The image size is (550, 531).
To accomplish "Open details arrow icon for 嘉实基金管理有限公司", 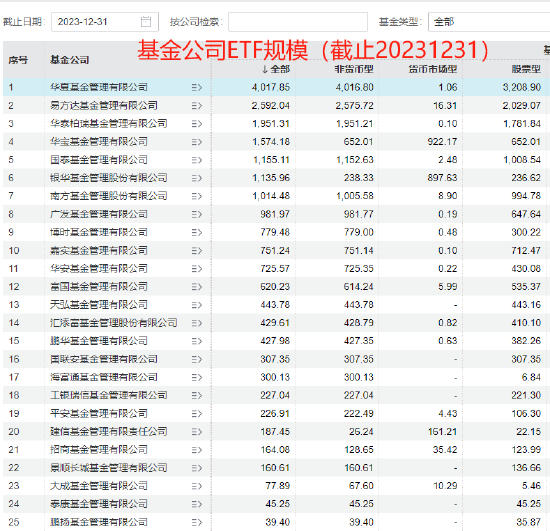I will click(x=197, y=251).
